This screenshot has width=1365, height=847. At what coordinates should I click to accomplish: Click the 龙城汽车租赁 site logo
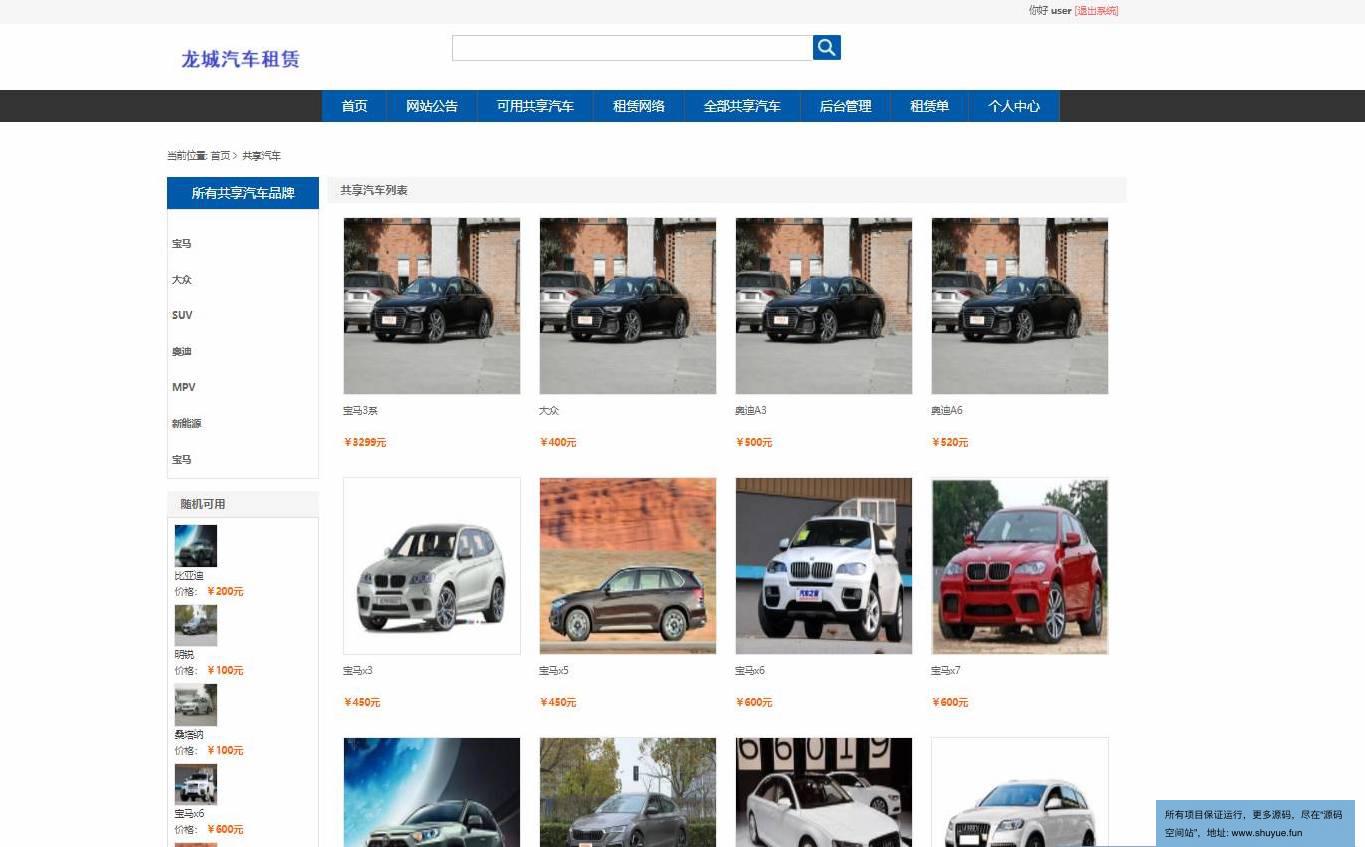pos(240,59)
